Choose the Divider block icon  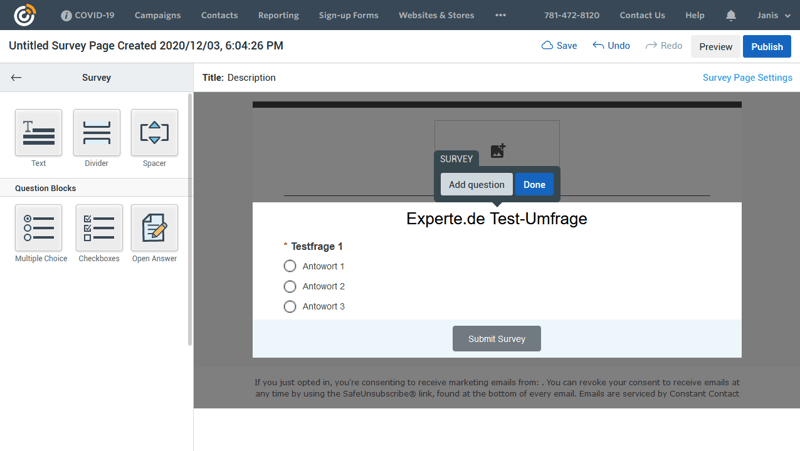(96, 133)
